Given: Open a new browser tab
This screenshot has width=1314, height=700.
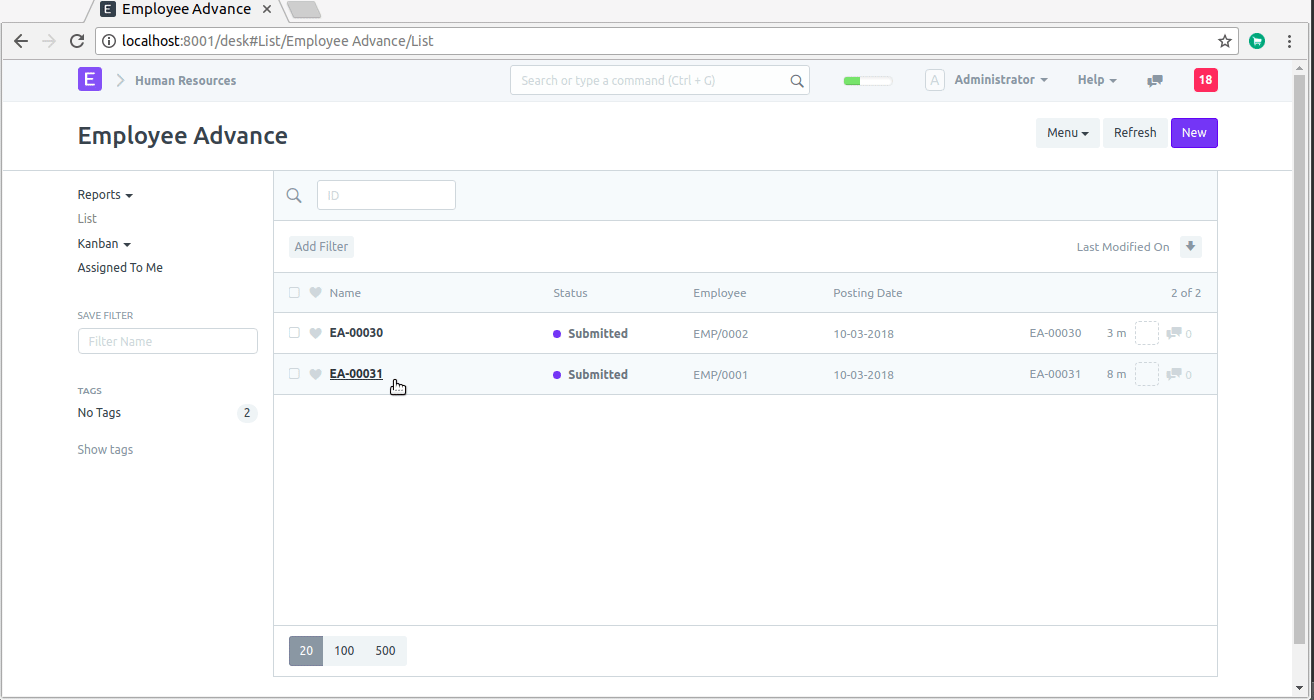Looking at the screenshot, I should [x=303, y=10].
